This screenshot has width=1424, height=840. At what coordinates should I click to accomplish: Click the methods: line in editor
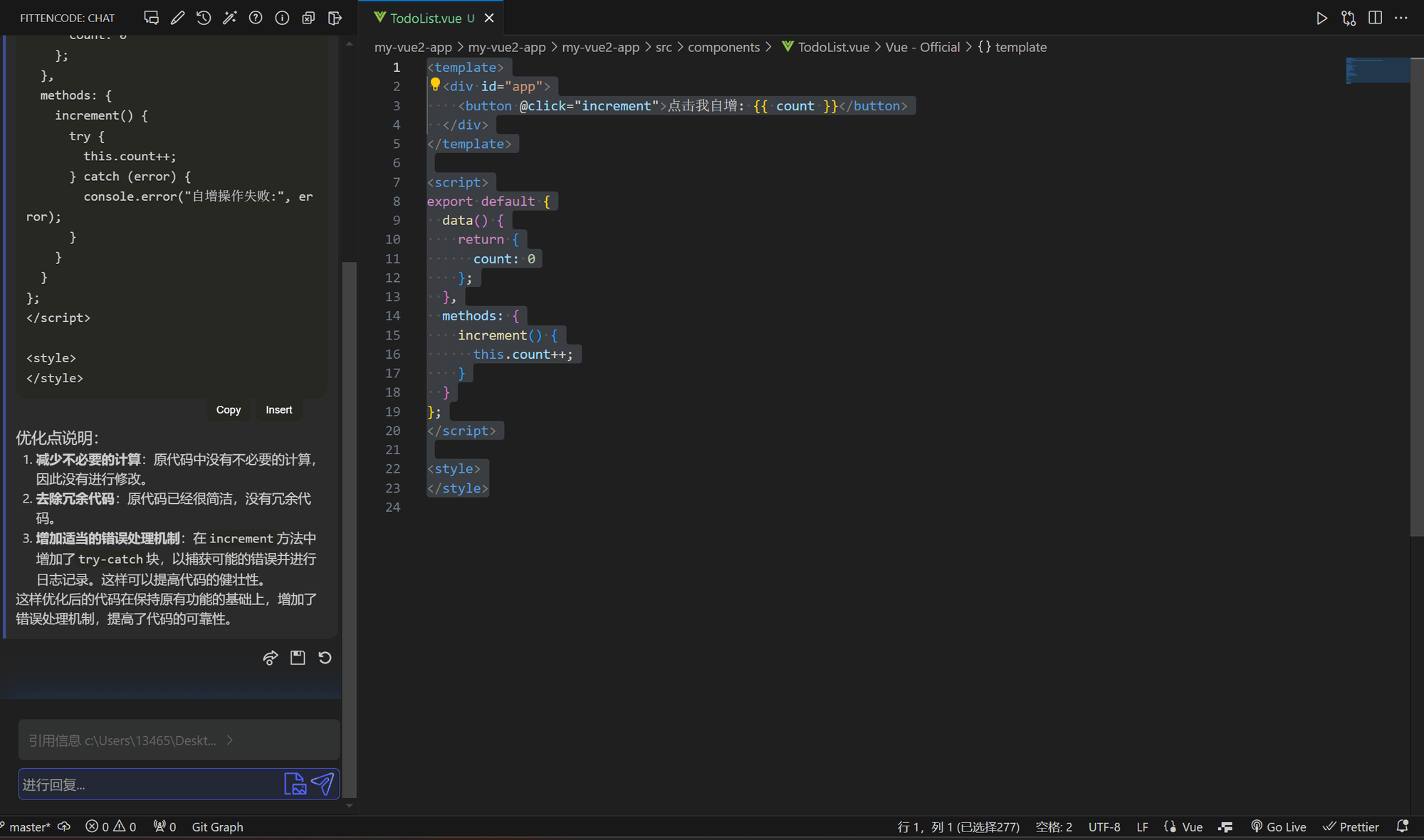[481, 315]
